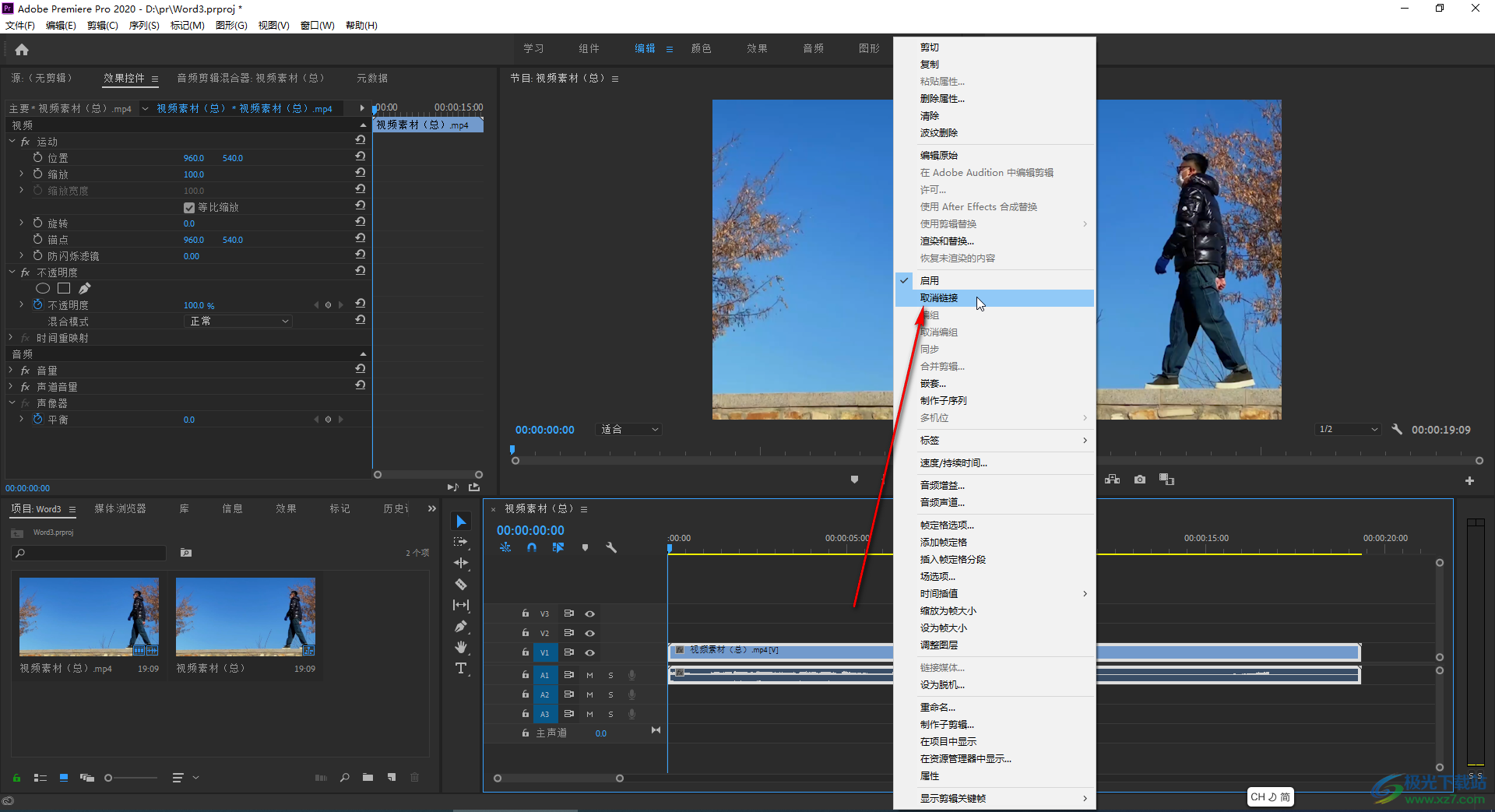Click the Find magnifier in project panel
1495x812 pixels.
pyautogui.click(x=344, y=777)
